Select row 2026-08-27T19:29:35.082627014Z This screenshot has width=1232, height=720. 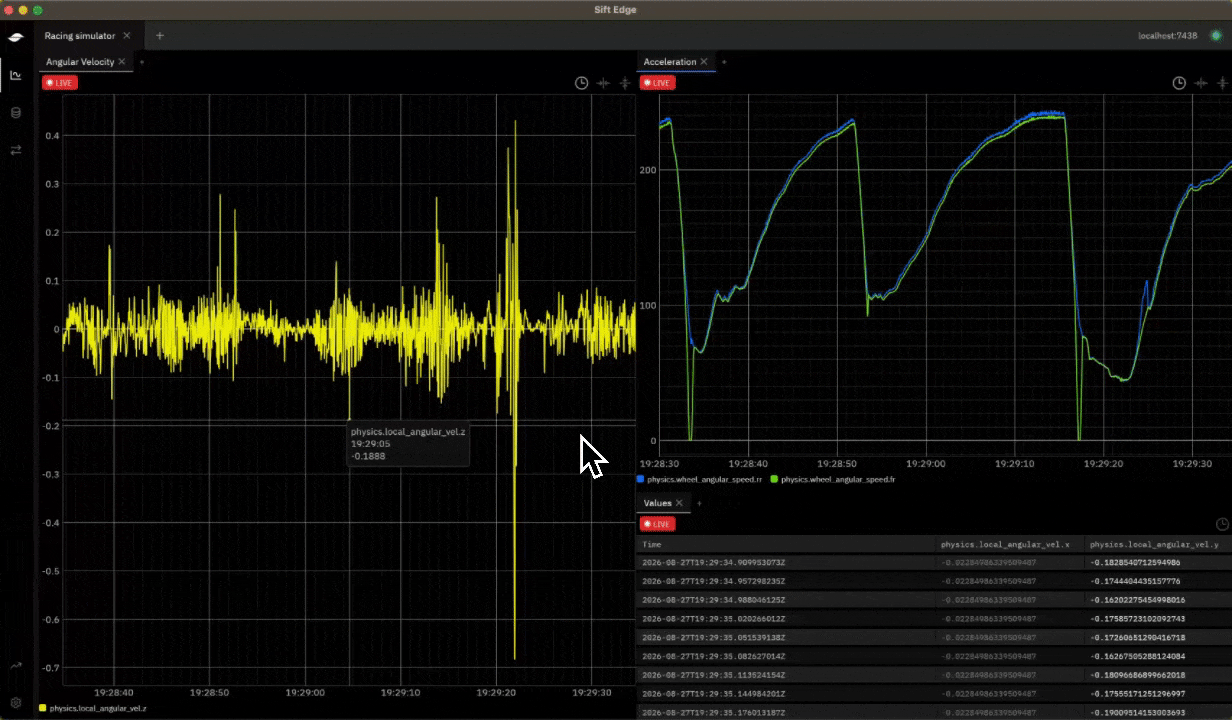click(x=934, y=656)
